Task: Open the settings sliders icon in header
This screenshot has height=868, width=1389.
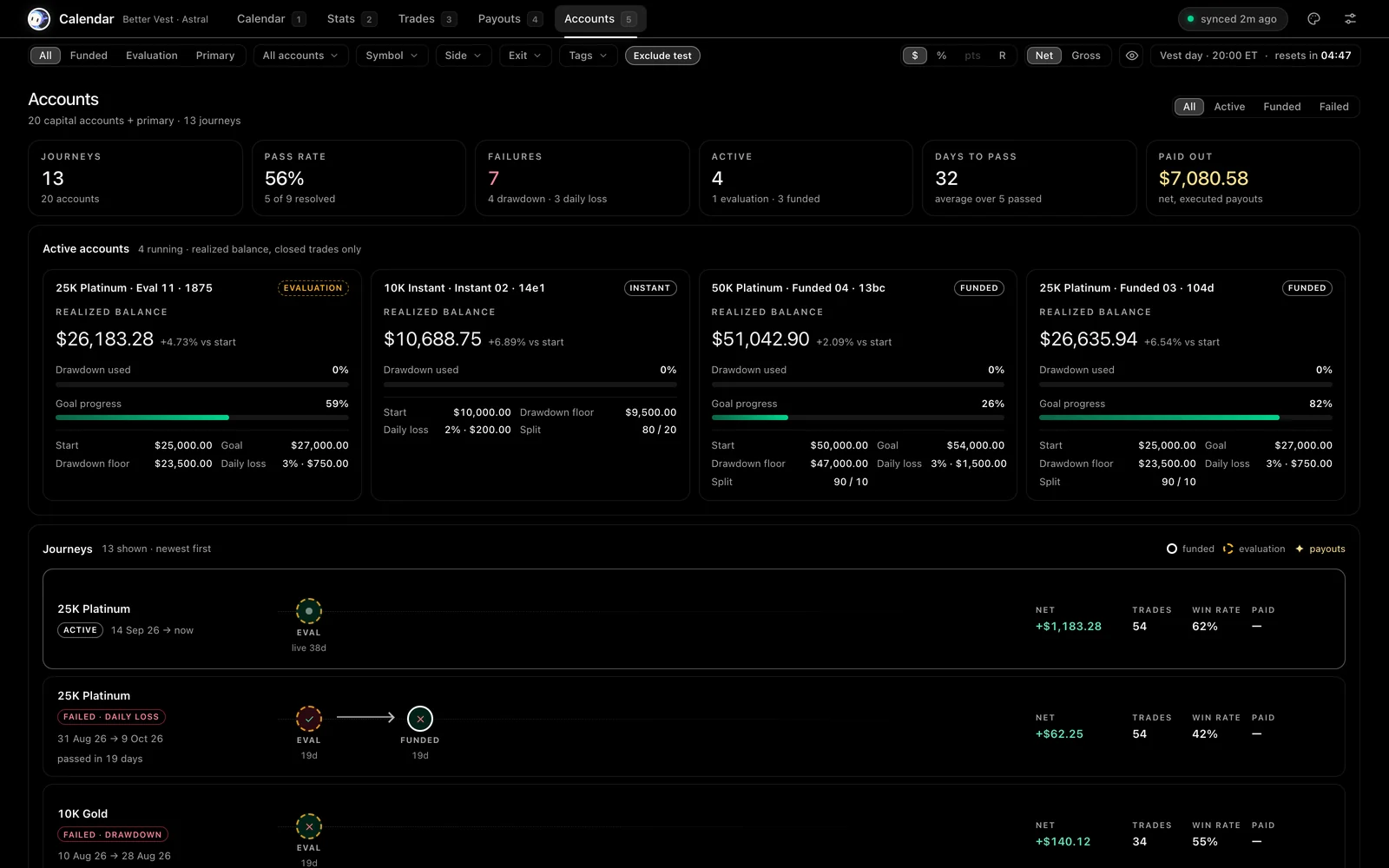Action: point(1350,18)
